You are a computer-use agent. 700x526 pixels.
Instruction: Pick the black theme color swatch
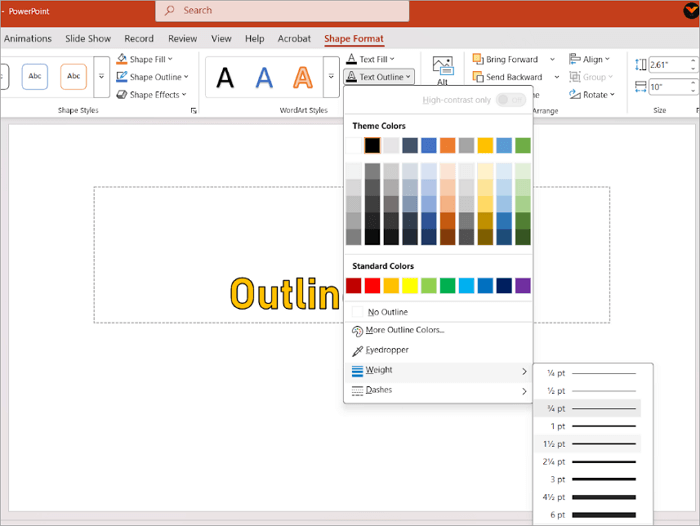[x=372, y=145]
